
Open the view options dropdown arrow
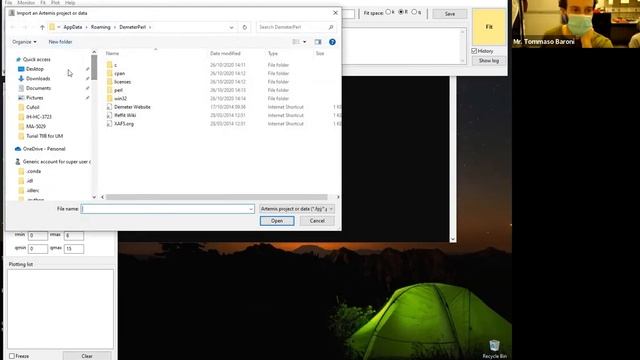(x=304, y=42)
